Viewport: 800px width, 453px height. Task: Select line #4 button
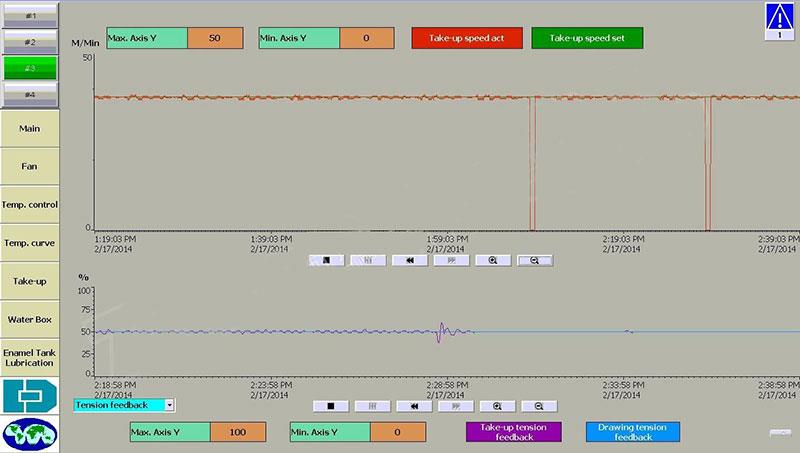click(29, 94)
